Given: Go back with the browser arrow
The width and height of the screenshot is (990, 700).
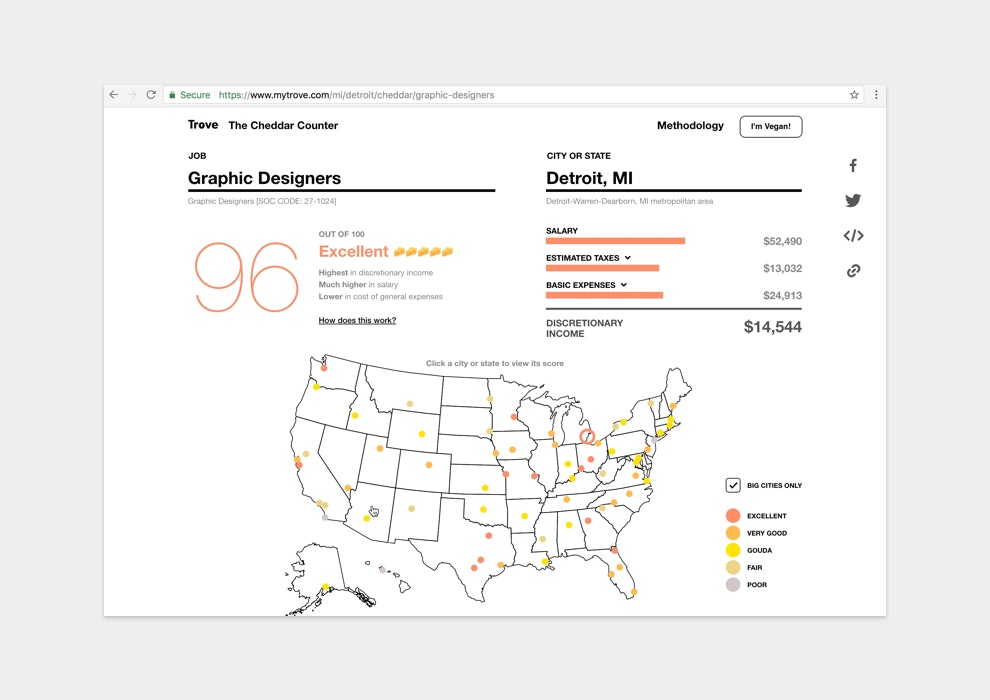Looking at the screenshot, I should tap(114, 95).
